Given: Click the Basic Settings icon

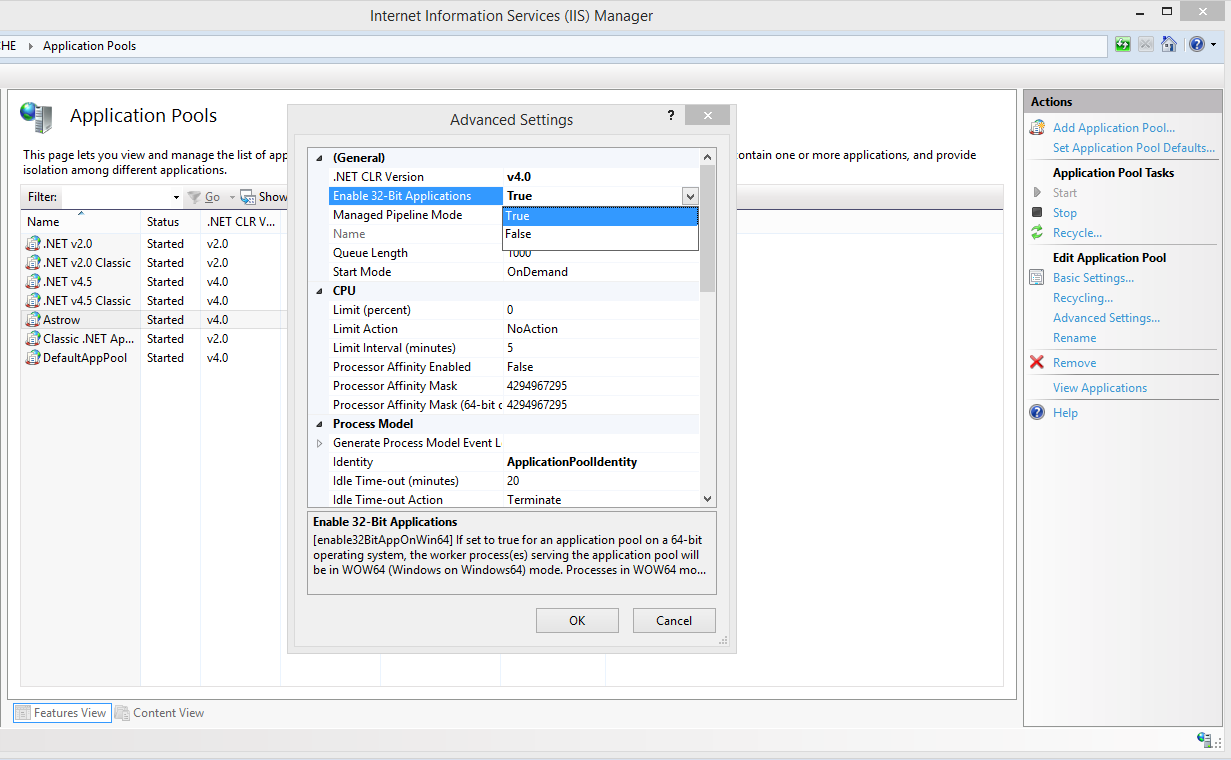Looking at the screenshot, I should [x=1037, y=278].
